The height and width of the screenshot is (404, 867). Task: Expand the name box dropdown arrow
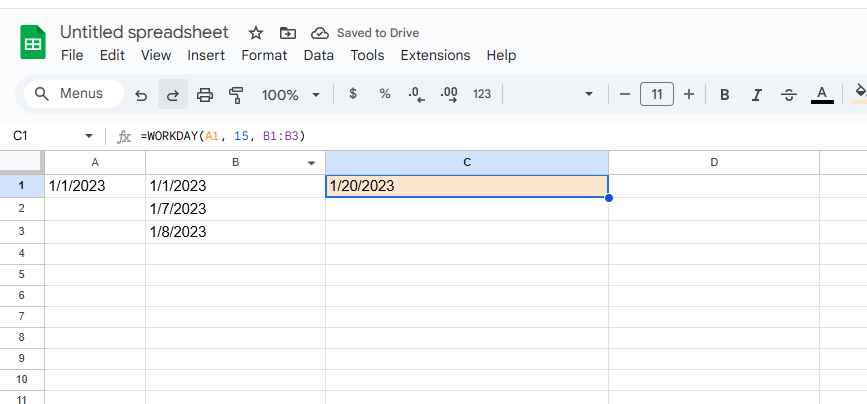point(89,136)
